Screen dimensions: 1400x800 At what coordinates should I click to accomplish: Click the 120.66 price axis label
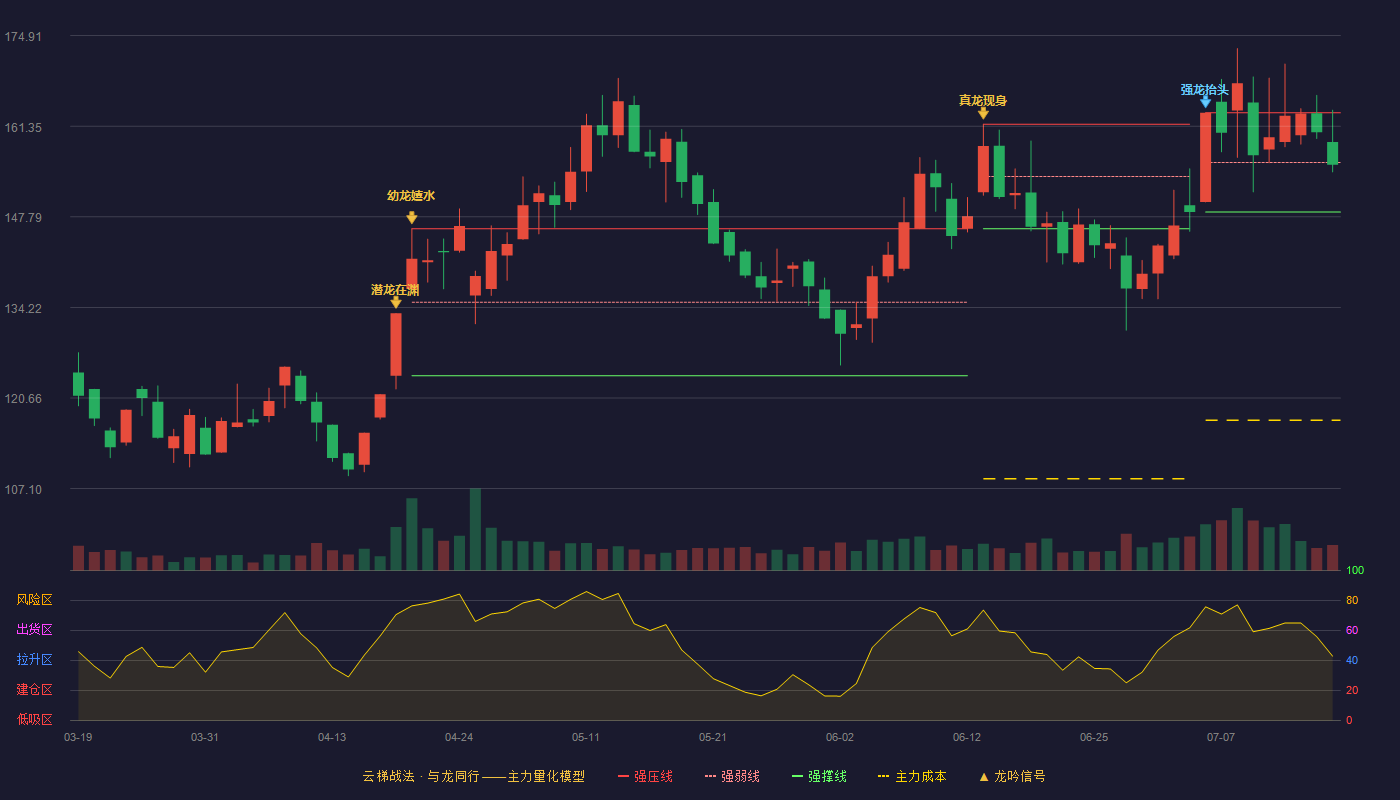[23, 398]
